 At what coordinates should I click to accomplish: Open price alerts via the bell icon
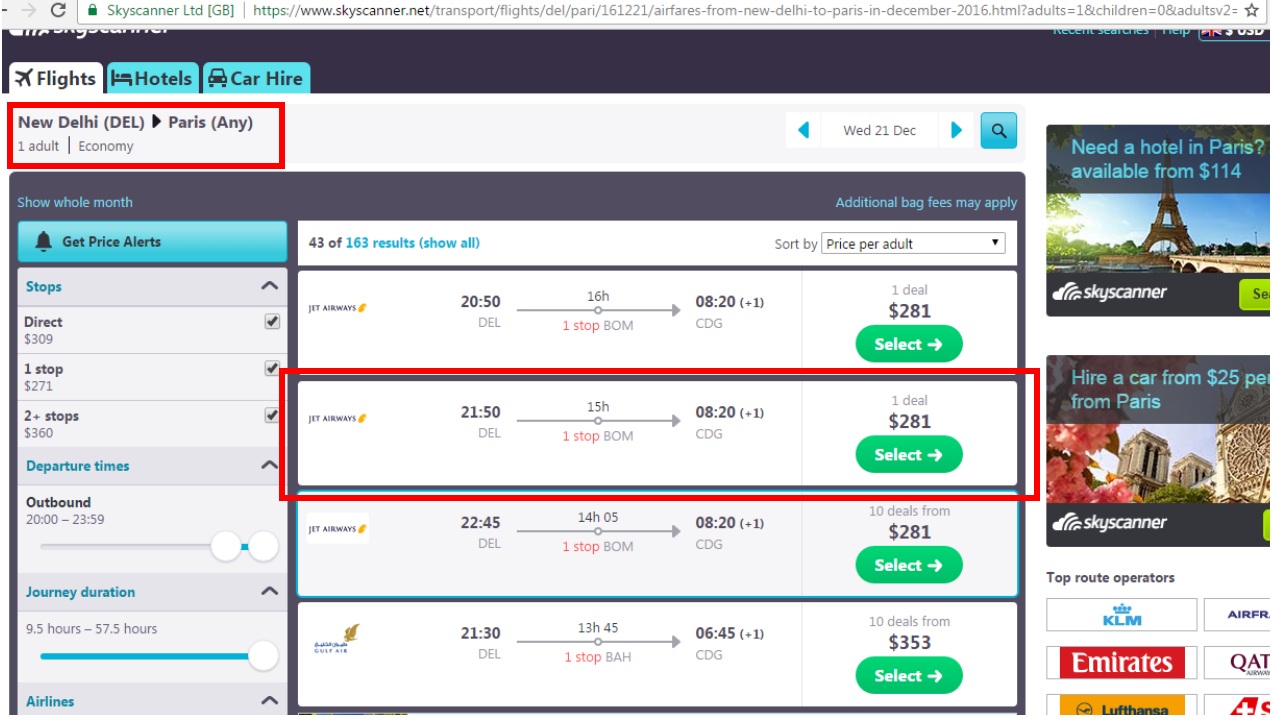(x=152, y=241)
